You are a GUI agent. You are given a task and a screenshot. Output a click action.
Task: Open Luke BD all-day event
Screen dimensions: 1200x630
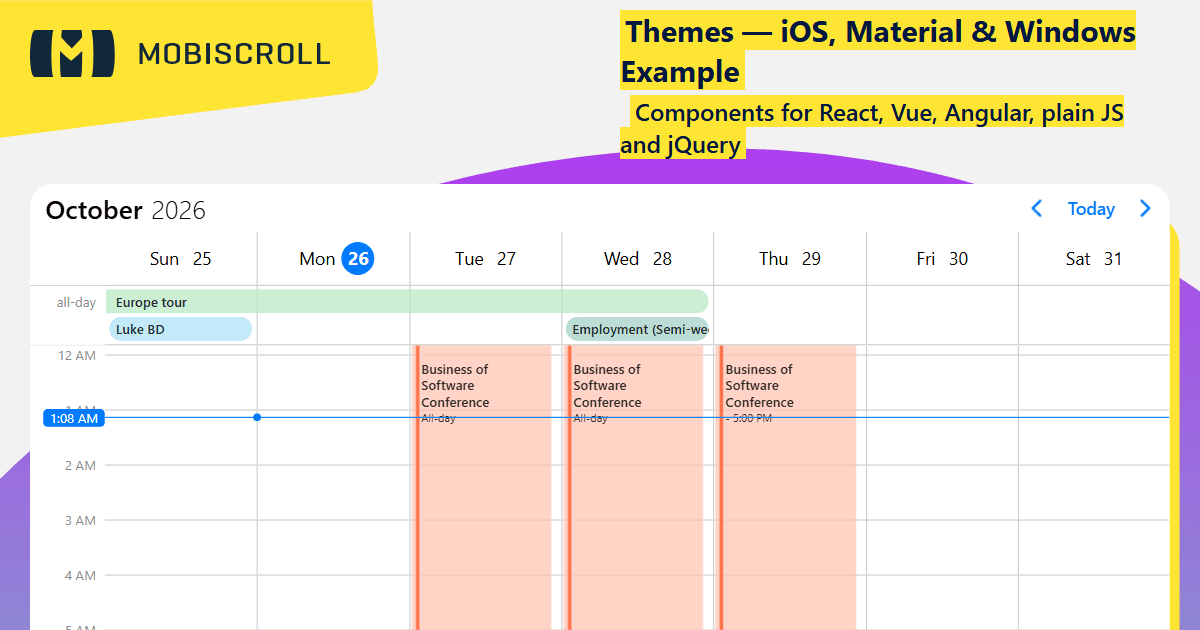pyautogui.click(x=180, y=329)
